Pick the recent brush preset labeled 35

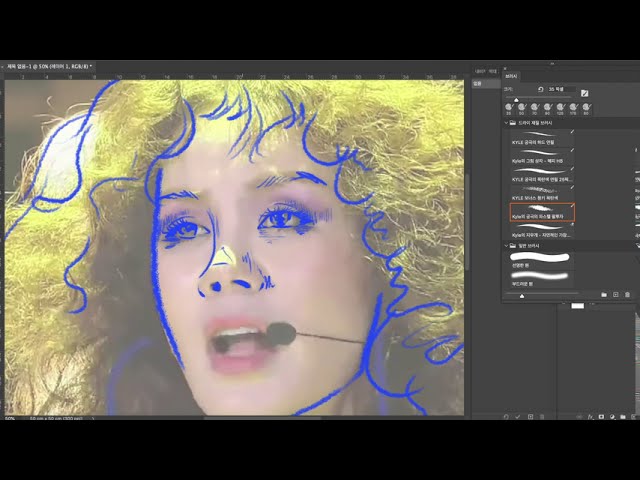(509, 109)
